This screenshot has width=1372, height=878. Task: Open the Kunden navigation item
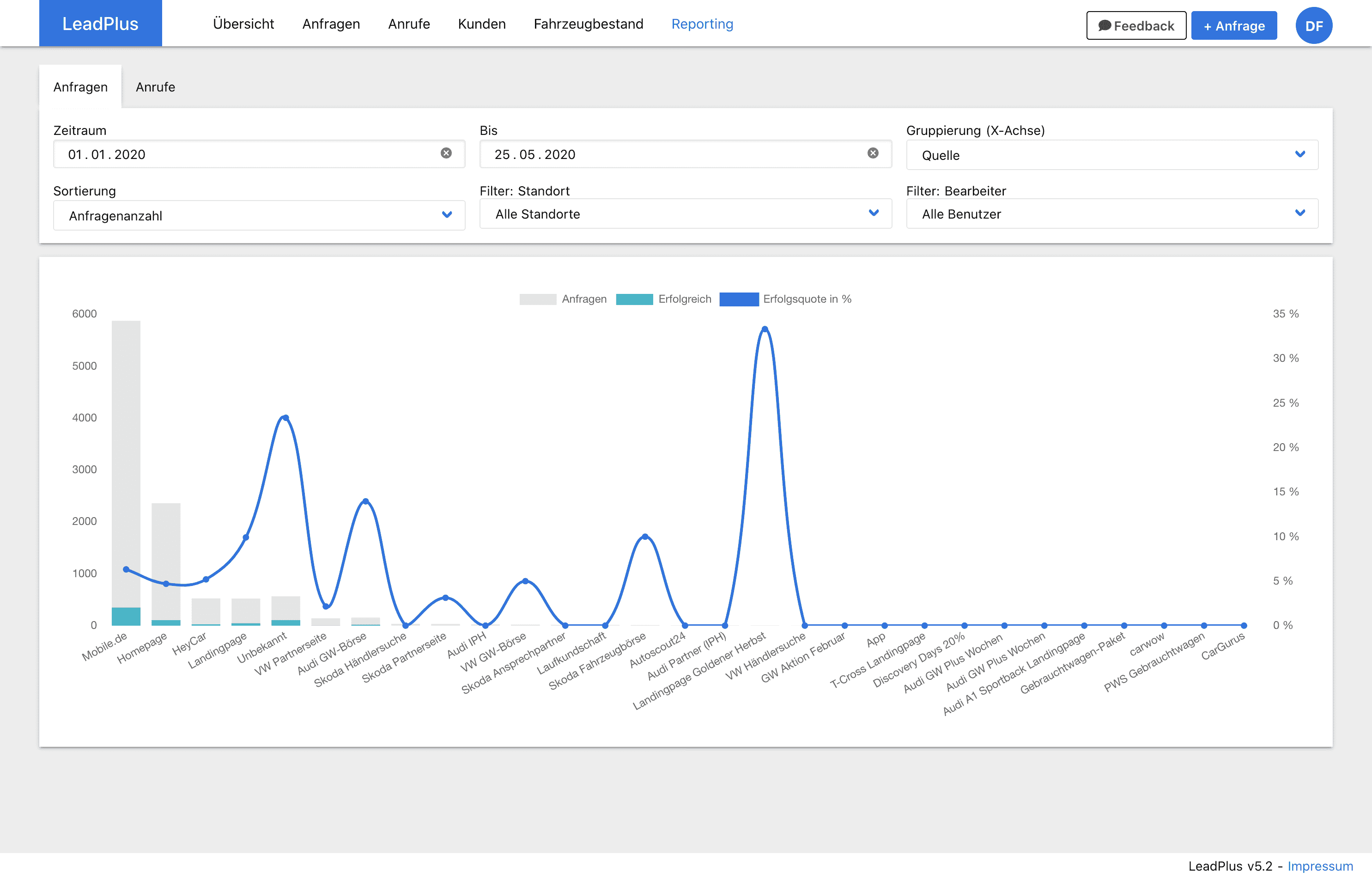tap(481, 24)
